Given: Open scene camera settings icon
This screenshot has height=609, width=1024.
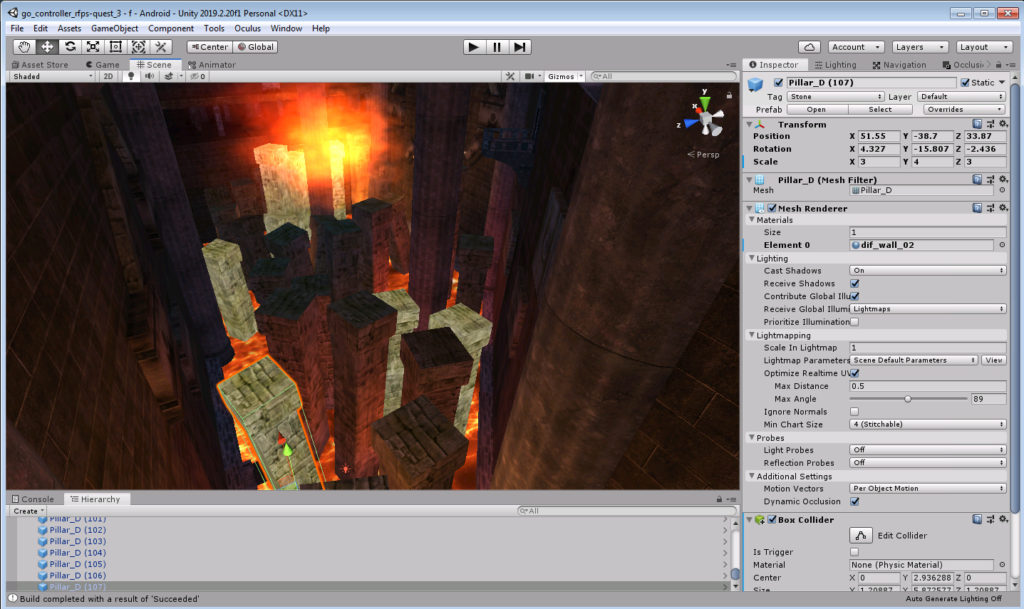Looking at the screenshot, I should (530, 76).
